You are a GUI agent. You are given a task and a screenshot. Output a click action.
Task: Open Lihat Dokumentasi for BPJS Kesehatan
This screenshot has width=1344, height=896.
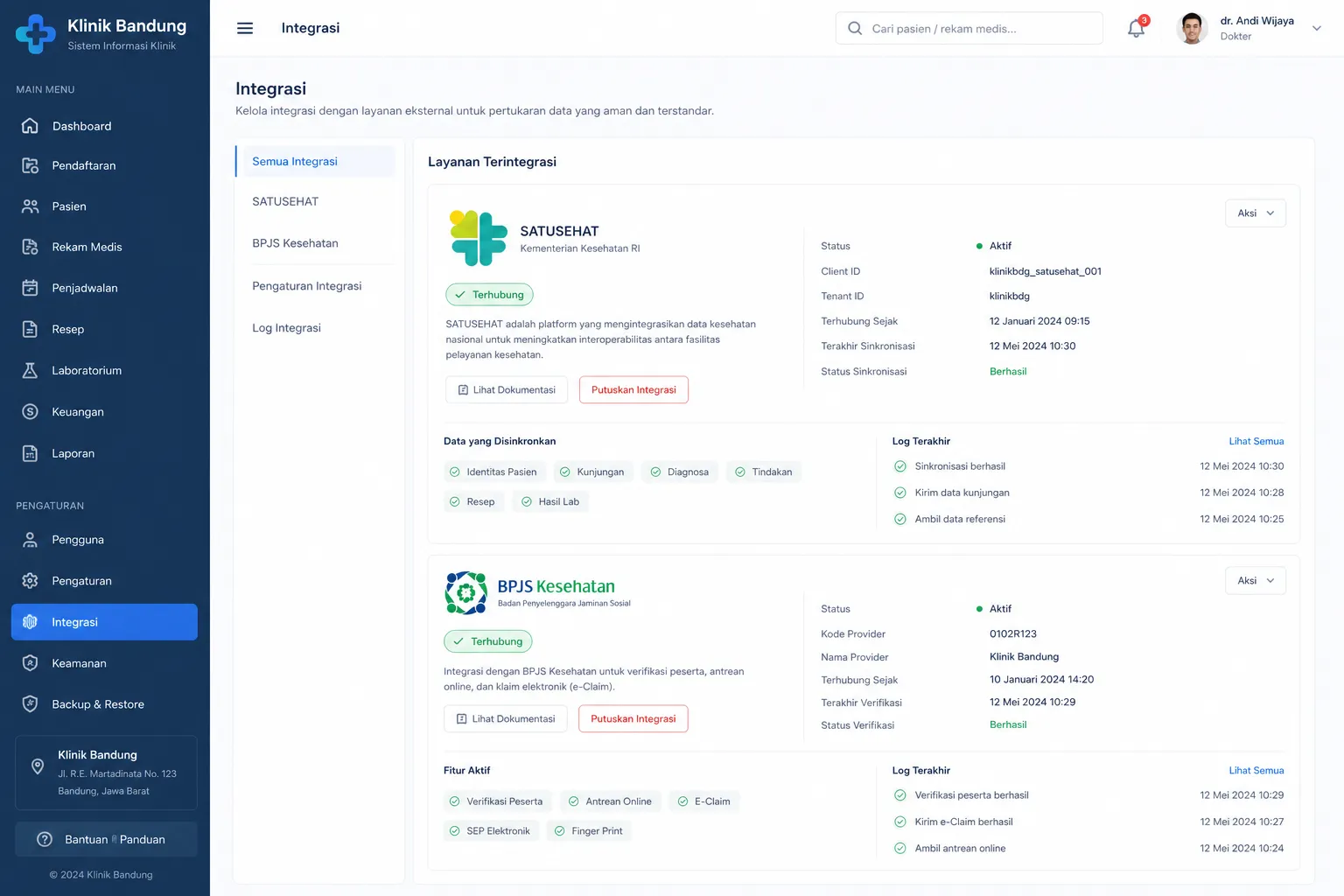(x=506, y=719)
